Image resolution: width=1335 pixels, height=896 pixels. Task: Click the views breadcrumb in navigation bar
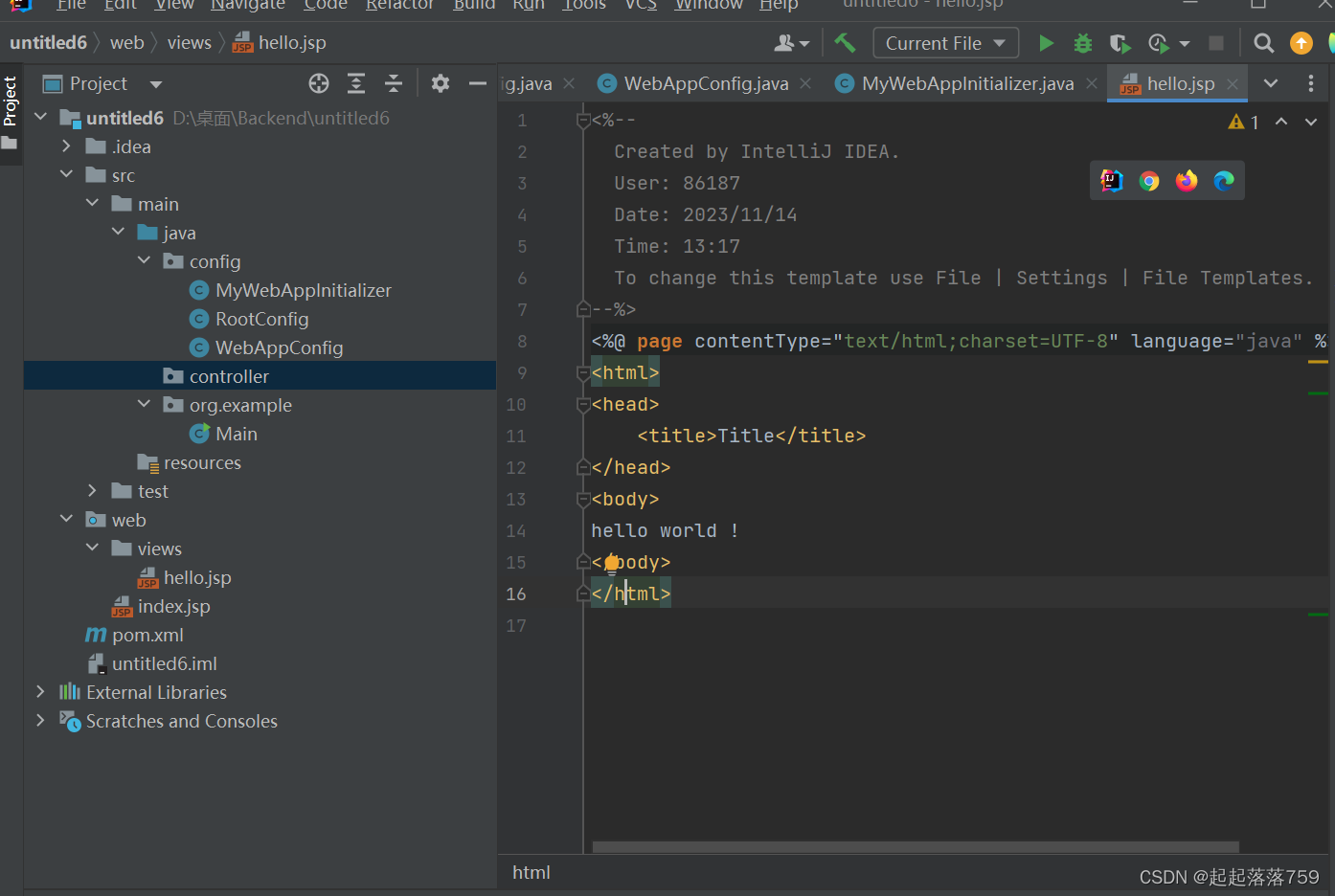tap(190, 42)
